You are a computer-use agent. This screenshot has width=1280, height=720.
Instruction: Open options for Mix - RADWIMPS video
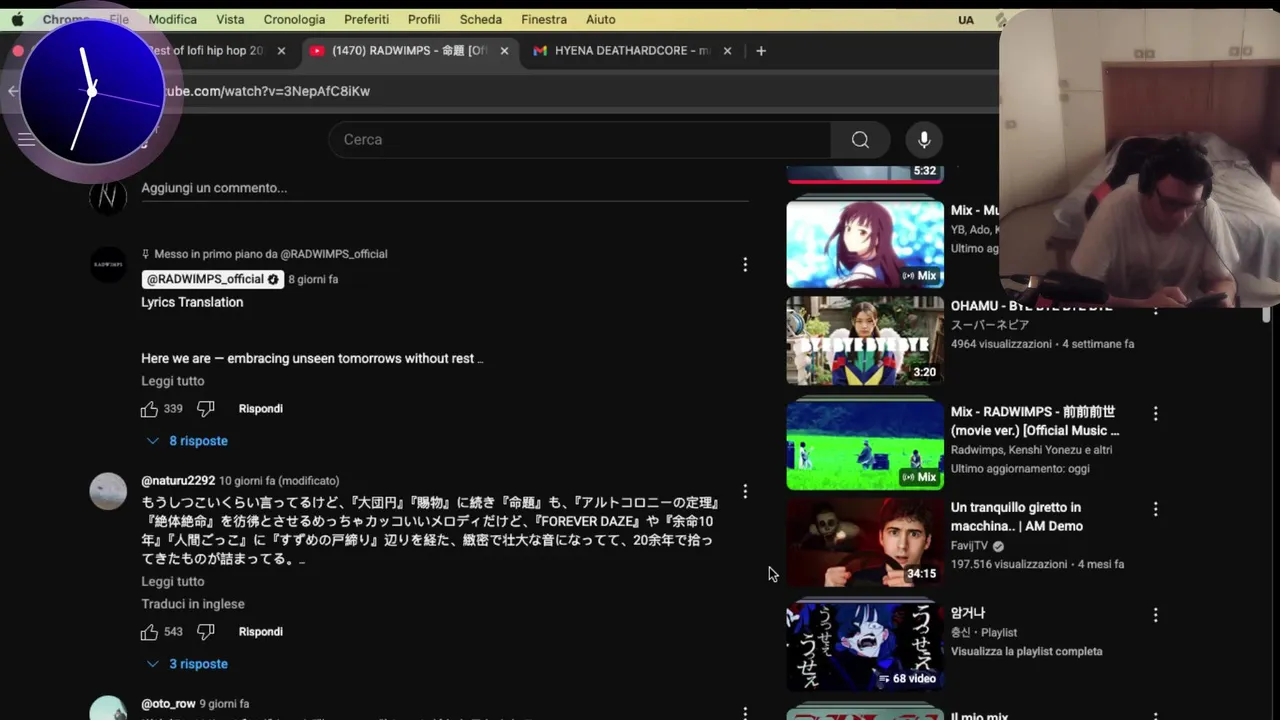tap(1155, 413)
